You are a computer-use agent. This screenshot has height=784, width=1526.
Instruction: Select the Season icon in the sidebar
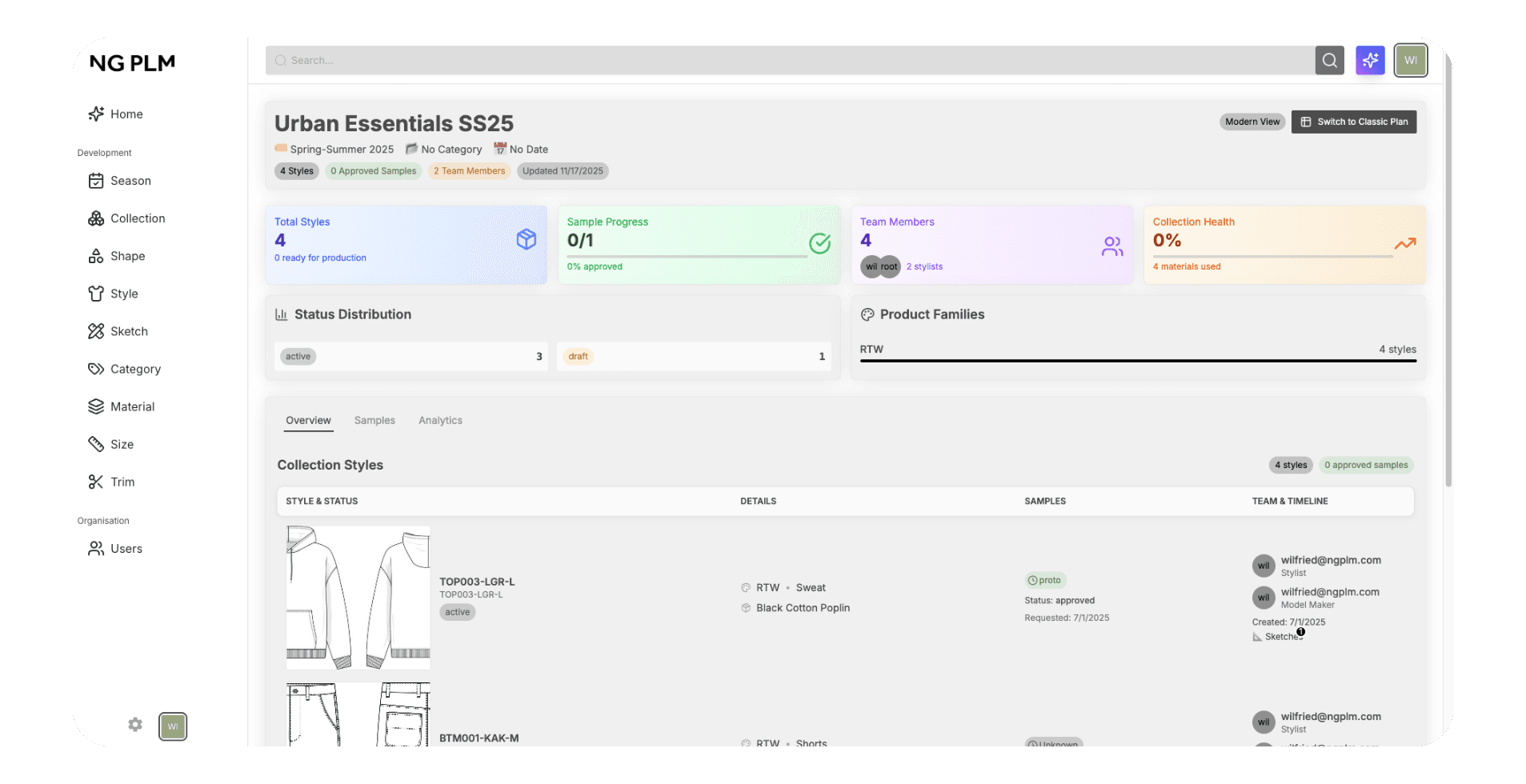96,181
